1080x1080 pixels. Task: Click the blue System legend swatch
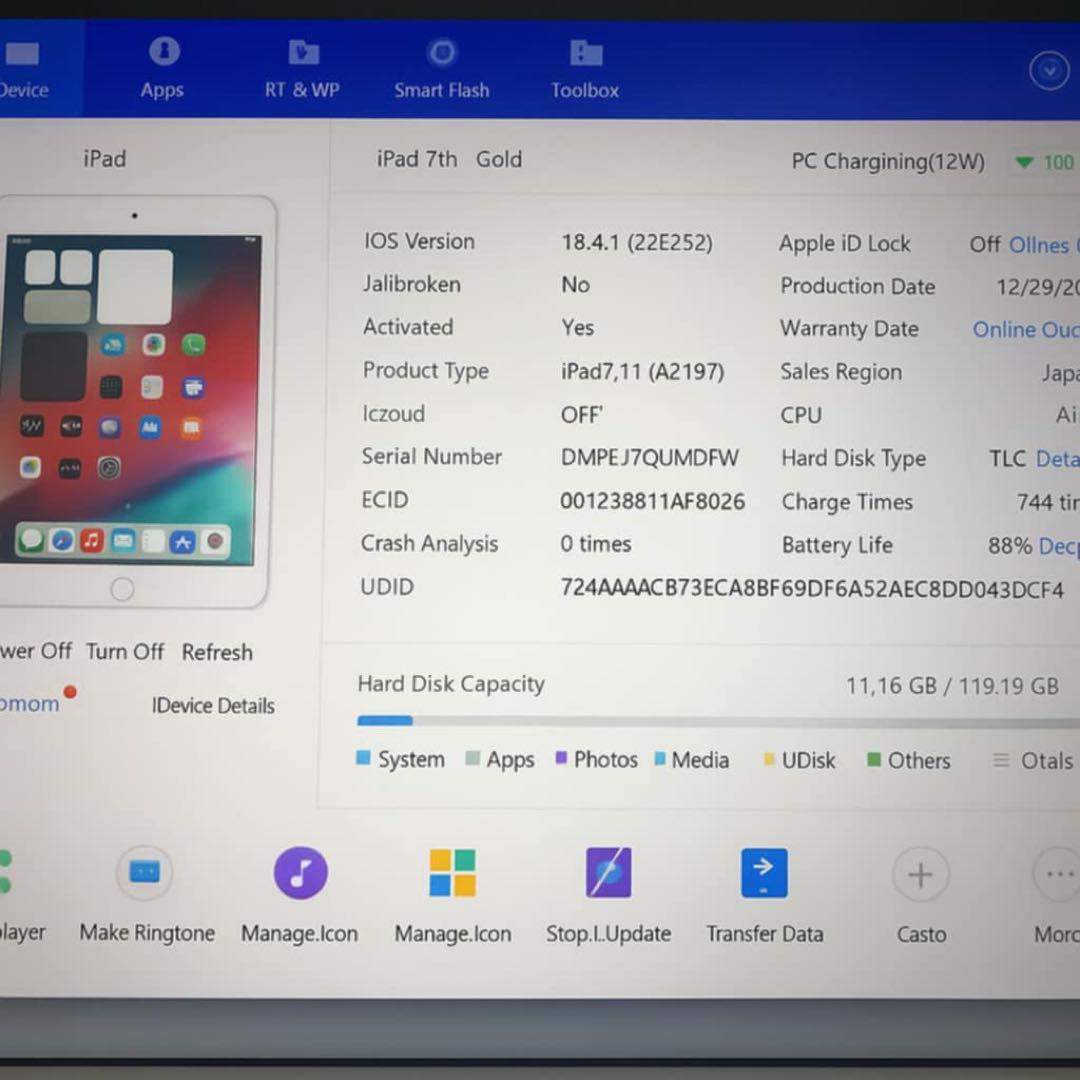363,758
